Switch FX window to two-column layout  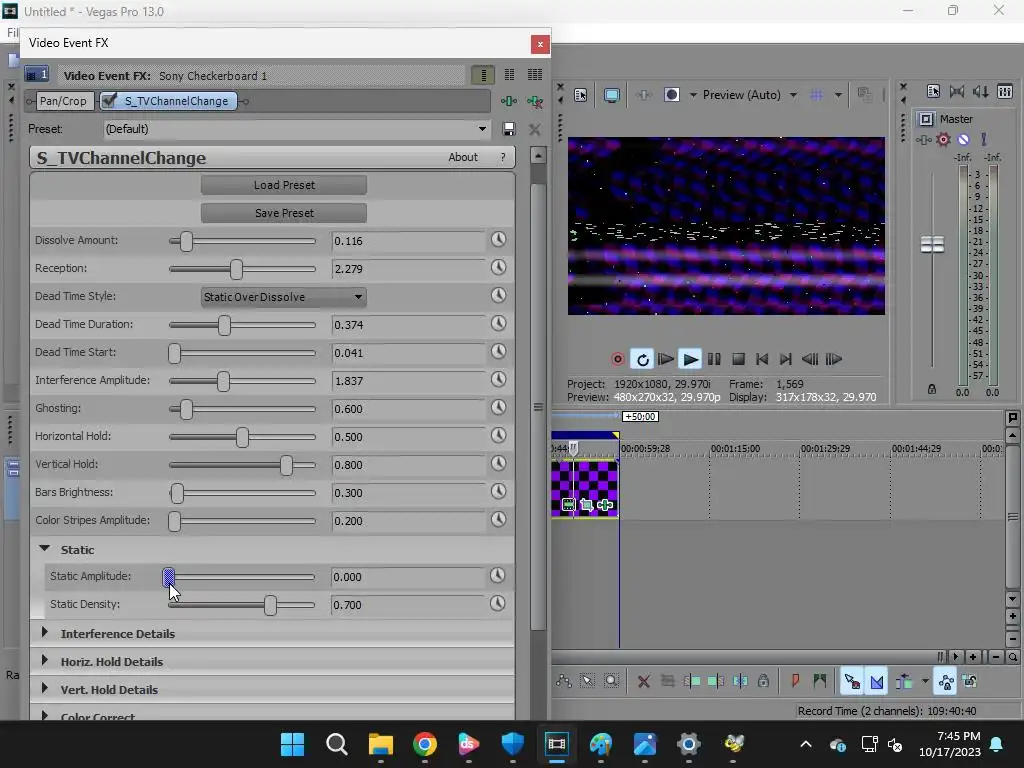[x=509, y=75]
